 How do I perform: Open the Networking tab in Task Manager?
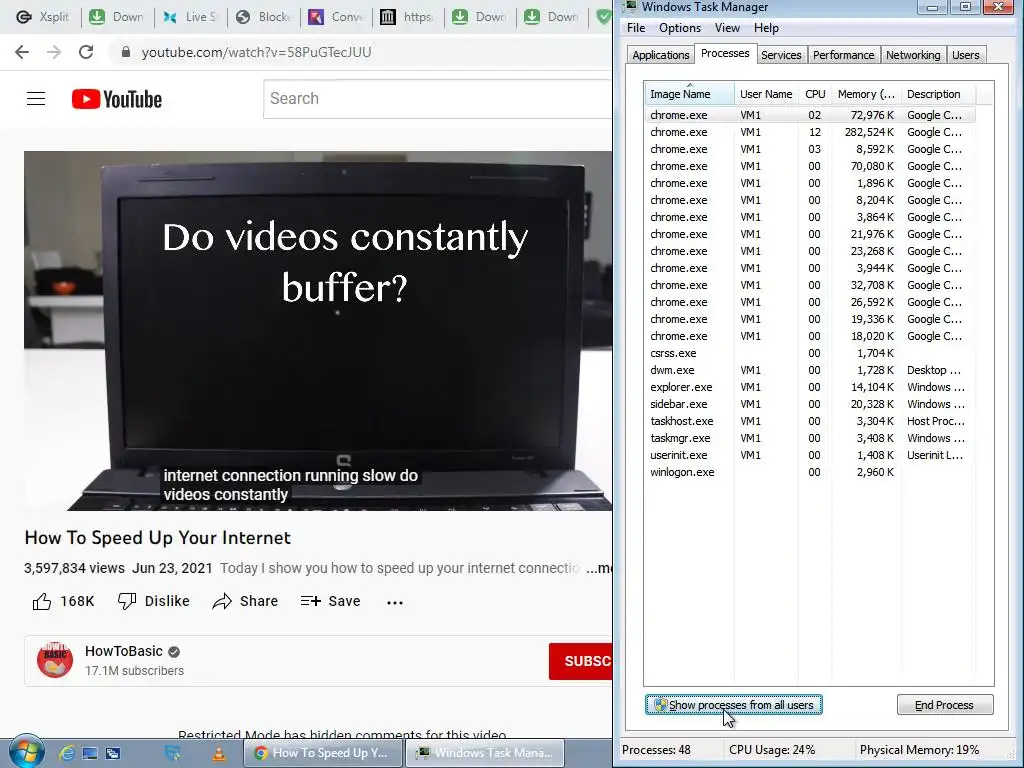coord(913,55)
